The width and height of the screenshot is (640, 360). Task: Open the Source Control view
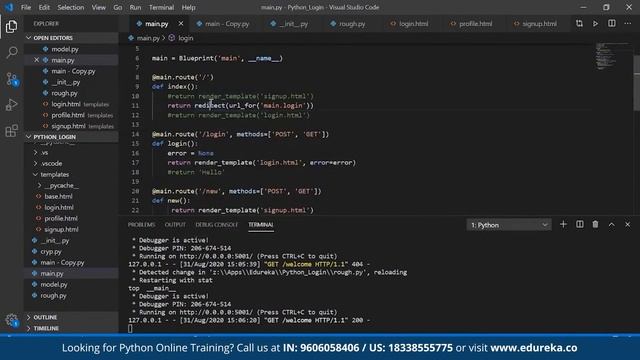(11, 79)
